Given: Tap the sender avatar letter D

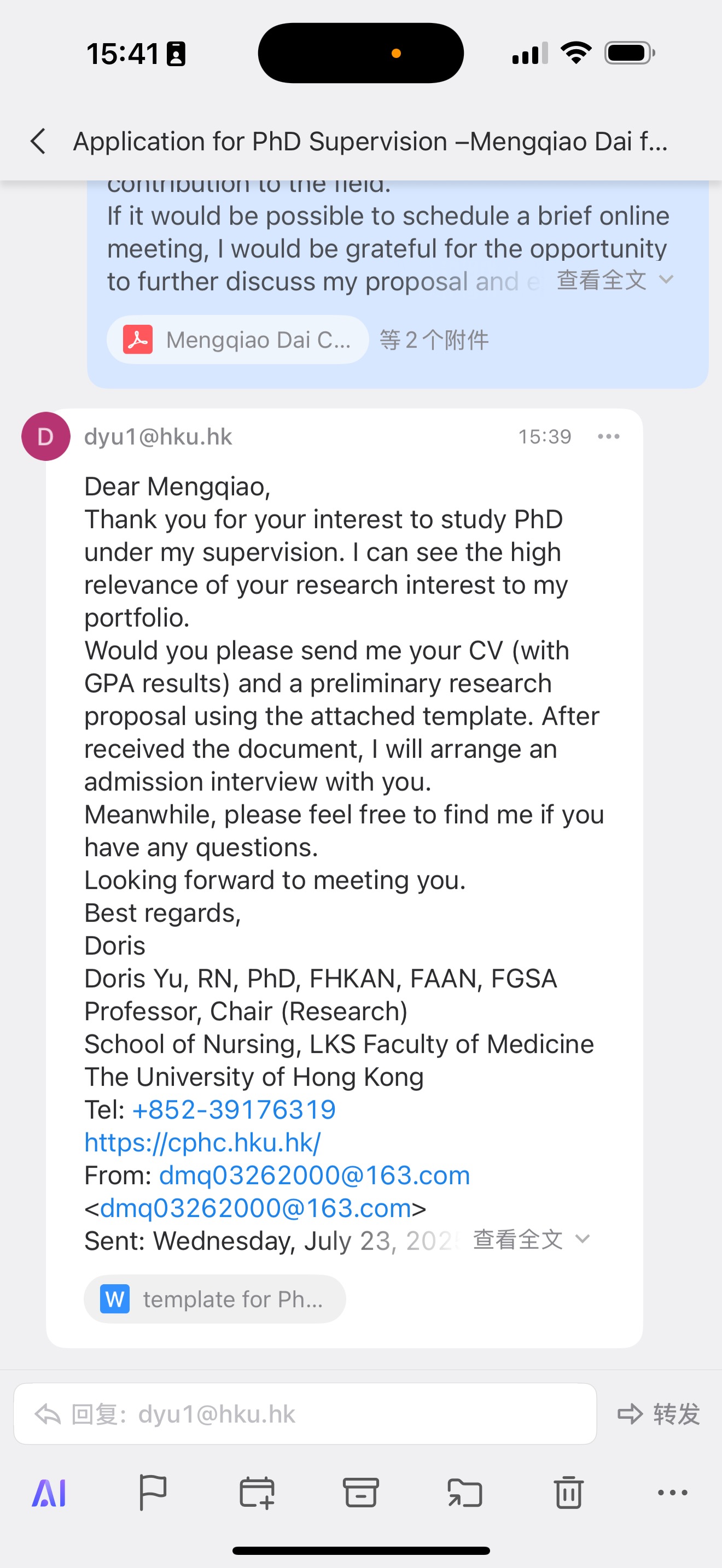Looking at the screenshot, I should click(x=45, y=436).
